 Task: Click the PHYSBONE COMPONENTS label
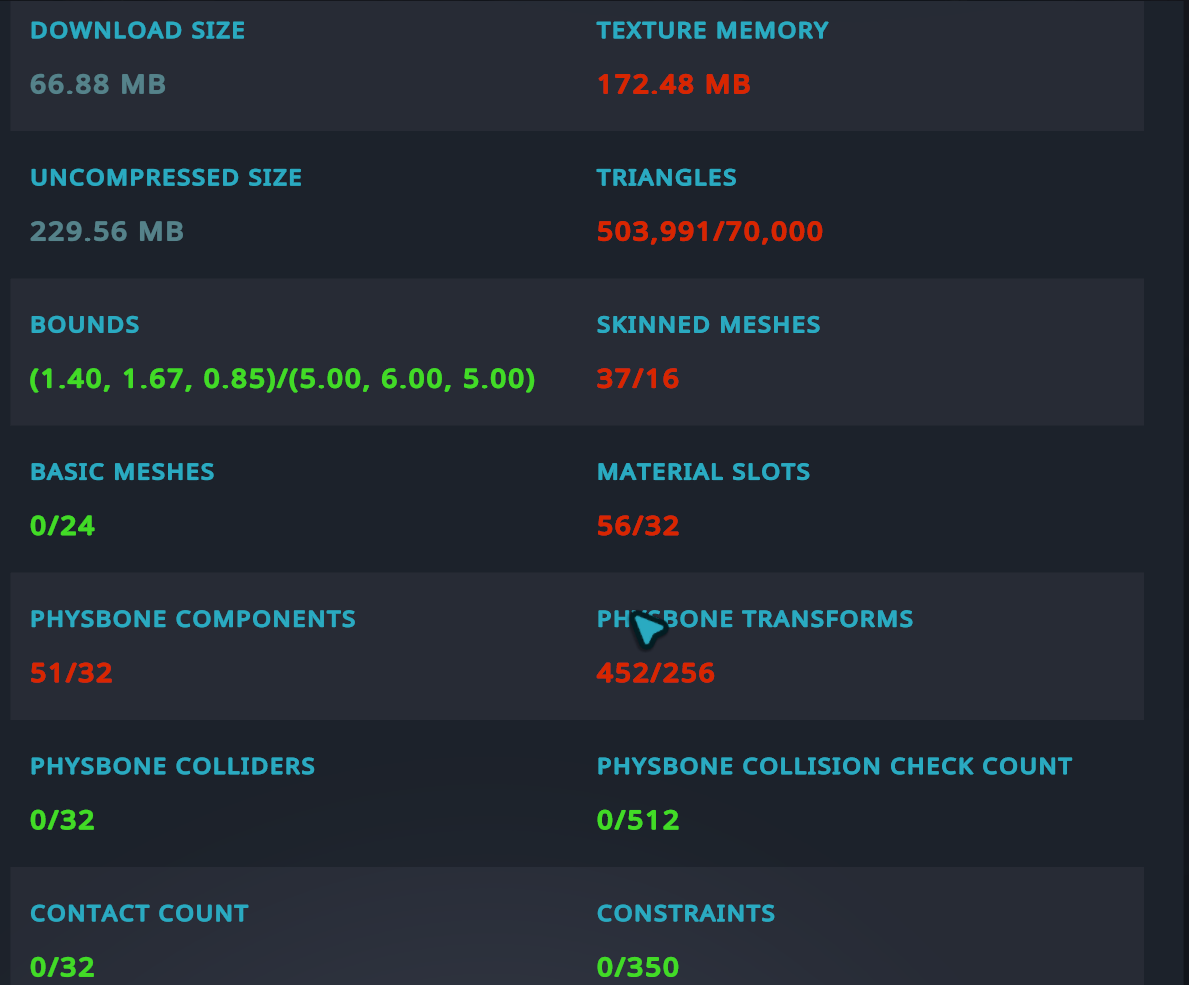coord(193,619)
